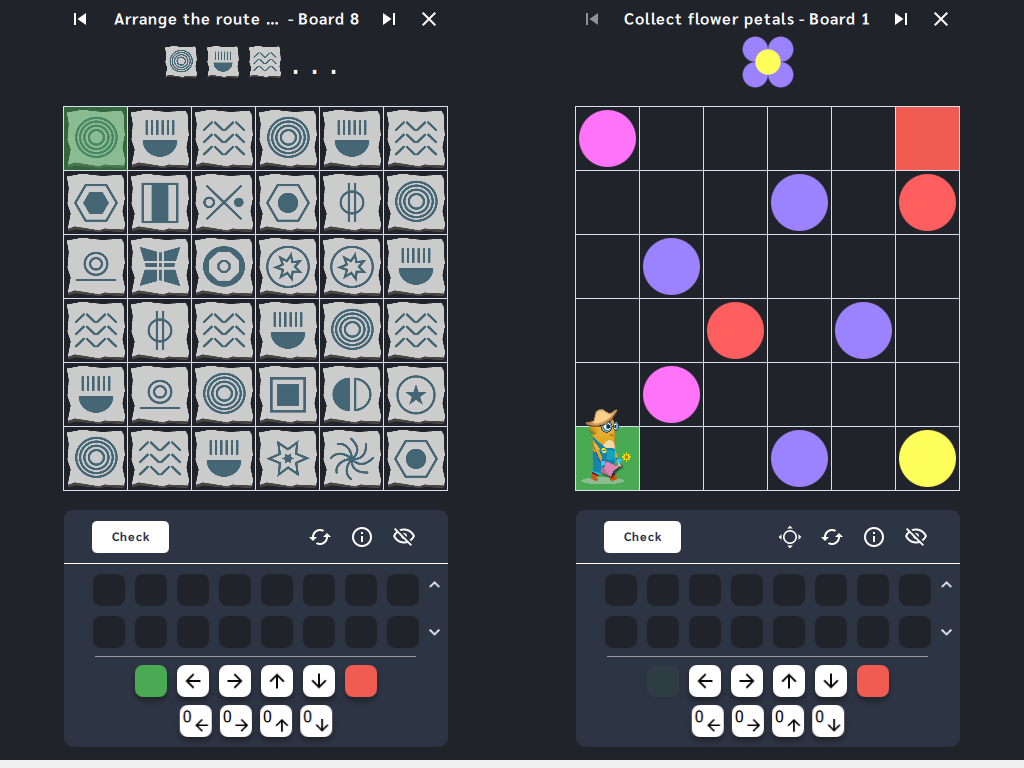
Task: Click the locate-character crosshair icon
Action: coord(790,537)
